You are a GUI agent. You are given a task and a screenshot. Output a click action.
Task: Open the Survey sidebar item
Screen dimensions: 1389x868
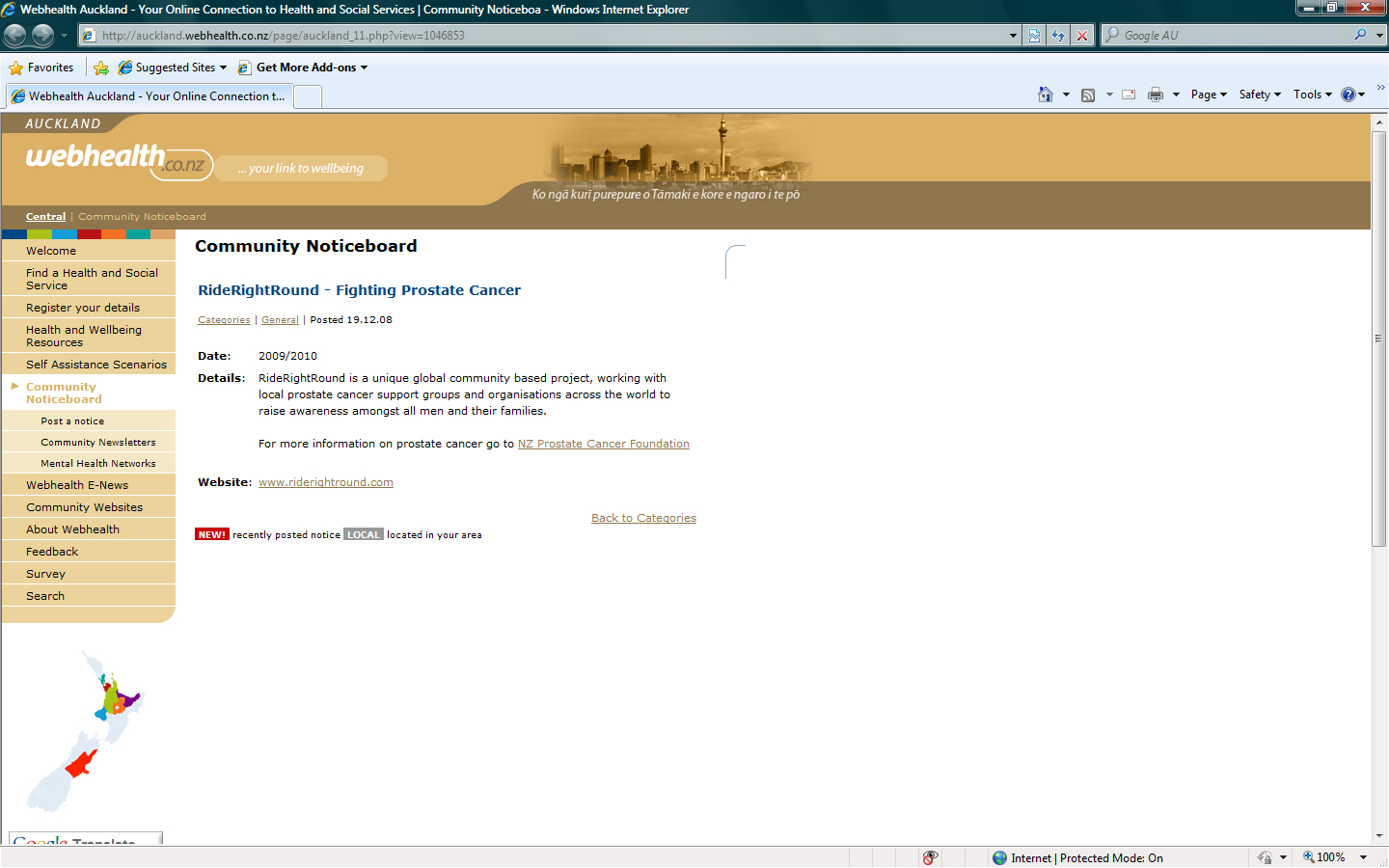(x=89, y=574)
